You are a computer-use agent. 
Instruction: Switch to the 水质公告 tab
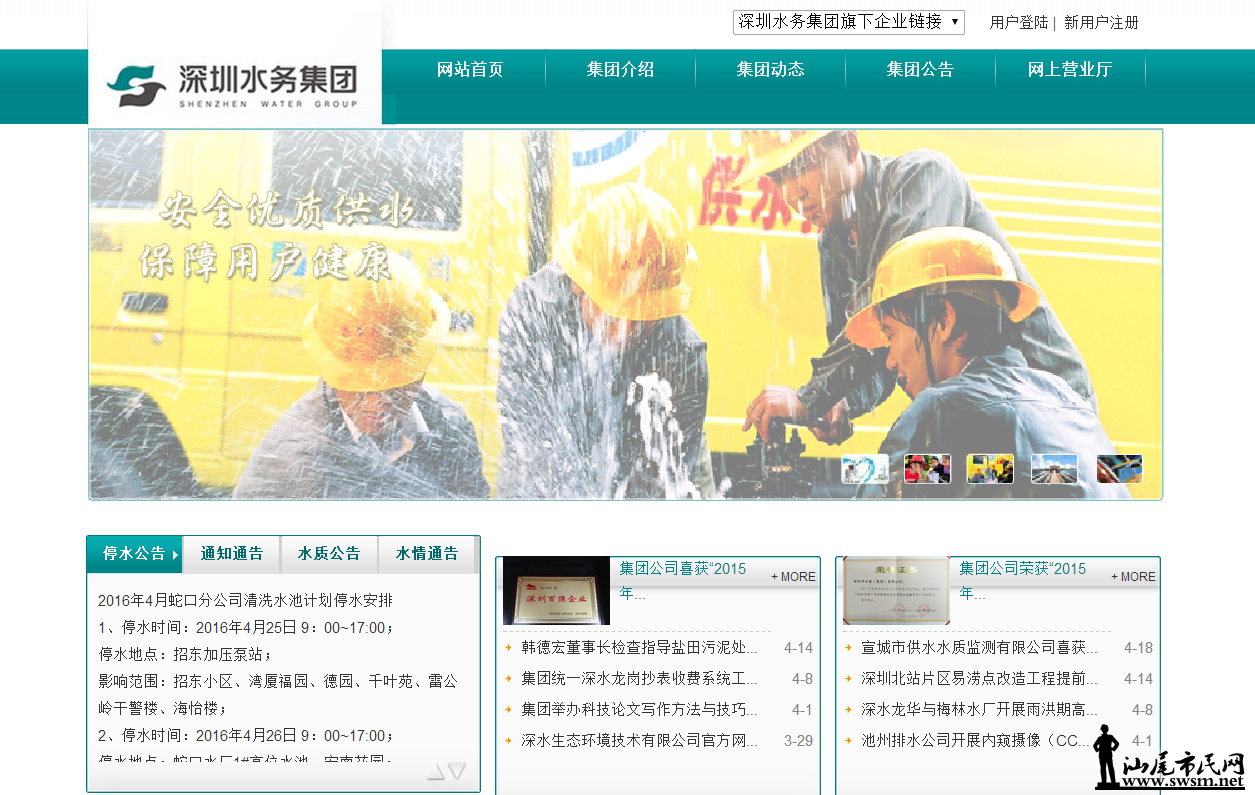(329, 554)
